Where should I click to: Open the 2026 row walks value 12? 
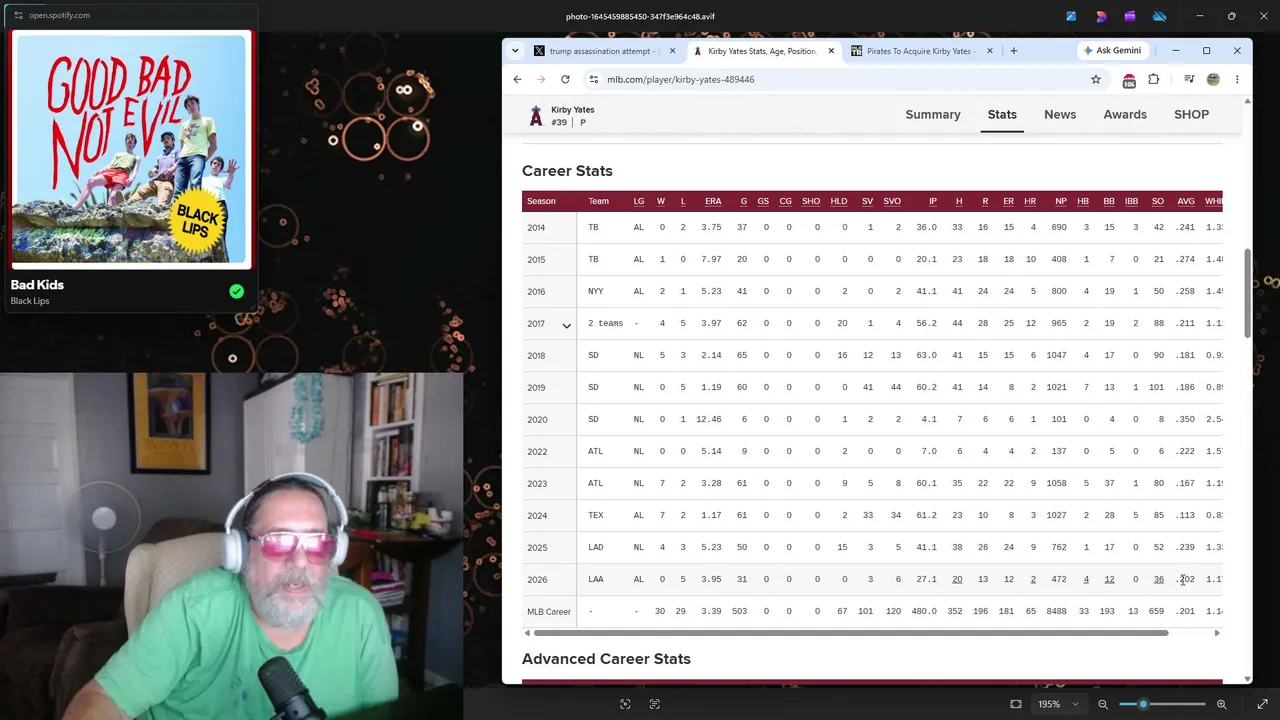[1109, 579]
